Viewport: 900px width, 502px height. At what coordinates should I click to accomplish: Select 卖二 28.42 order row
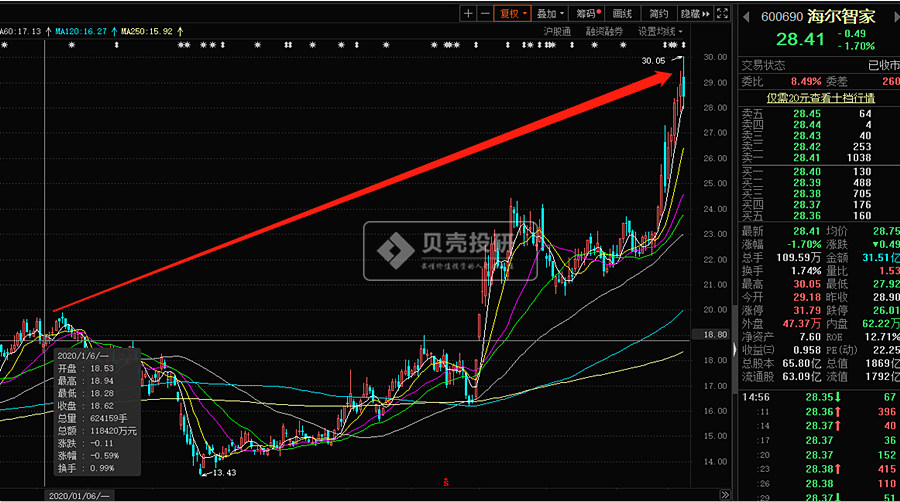pyautogui.click(x=819, y=147)
